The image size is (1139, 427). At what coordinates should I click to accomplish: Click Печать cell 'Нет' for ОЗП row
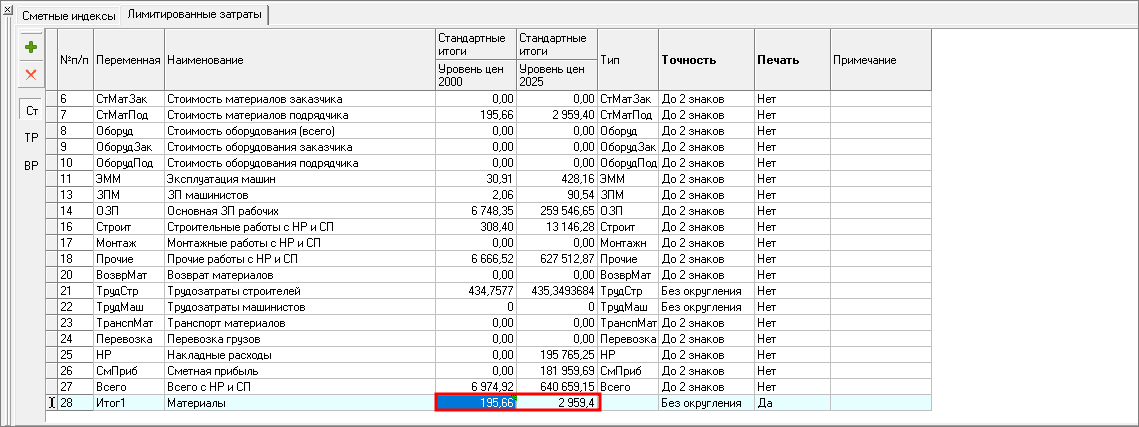[x=791, y=211]
